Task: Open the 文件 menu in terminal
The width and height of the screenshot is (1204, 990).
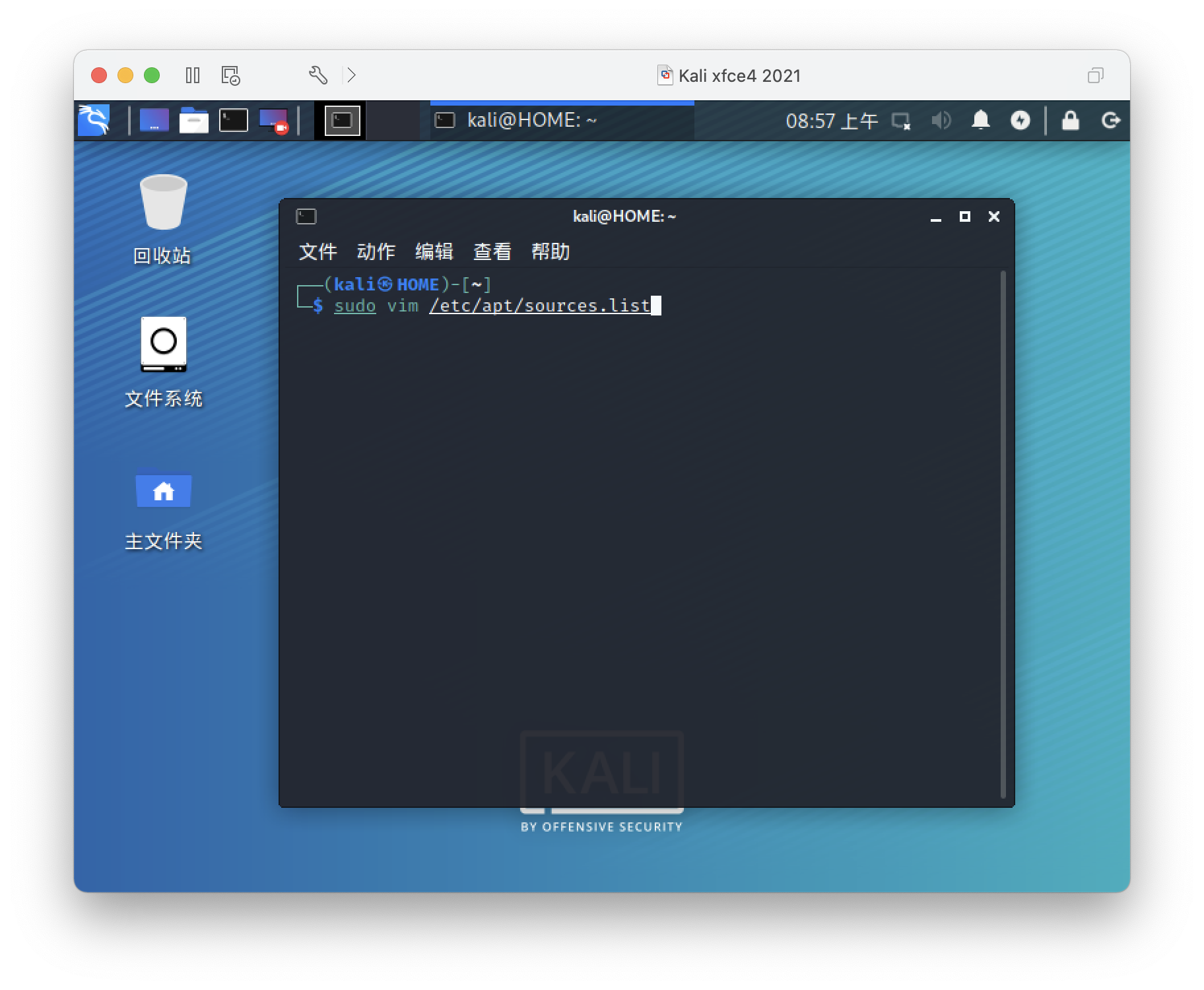Action: pyautogui.click(x=318, y=251)
